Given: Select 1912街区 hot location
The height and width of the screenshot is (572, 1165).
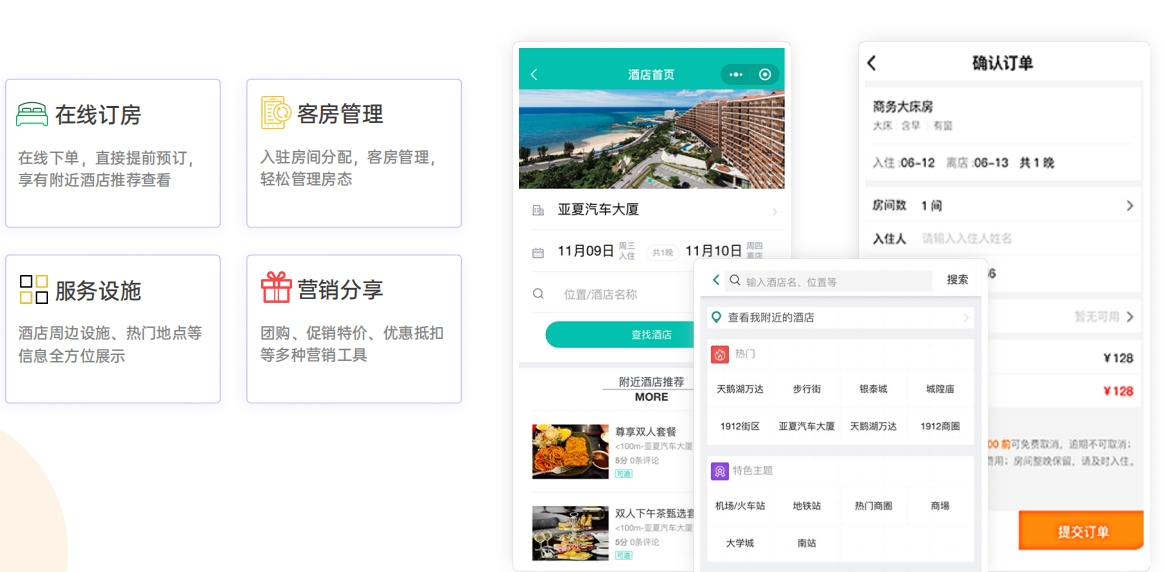Looking at the screenshot, I should (x=740, y=426).
